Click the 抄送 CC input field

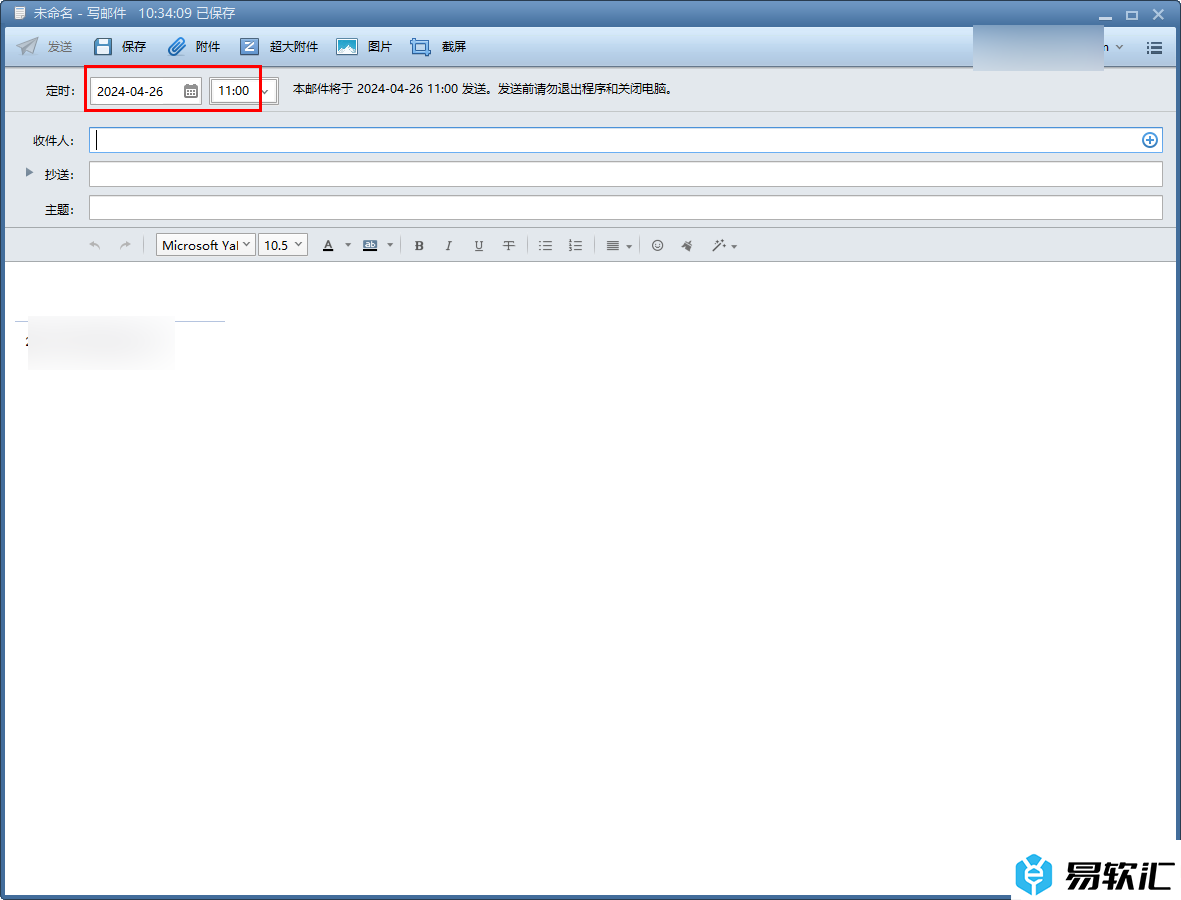[625, 174]
